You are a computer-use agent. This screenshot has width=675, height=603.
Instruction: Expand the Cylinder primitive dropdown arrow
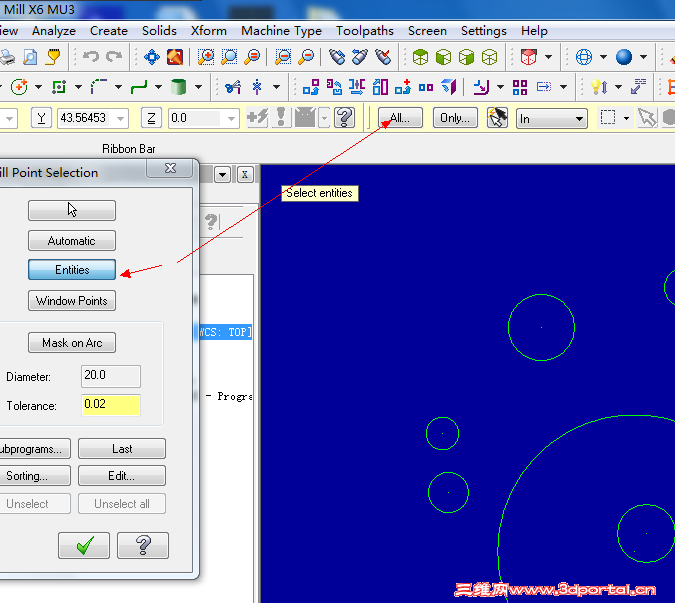(198, 87)
